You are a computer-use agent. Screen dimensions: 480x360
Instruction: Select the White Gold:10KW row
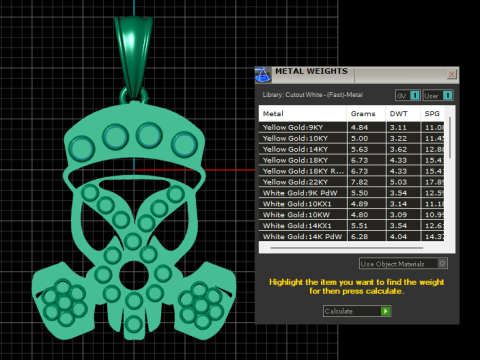click(352, 215)
